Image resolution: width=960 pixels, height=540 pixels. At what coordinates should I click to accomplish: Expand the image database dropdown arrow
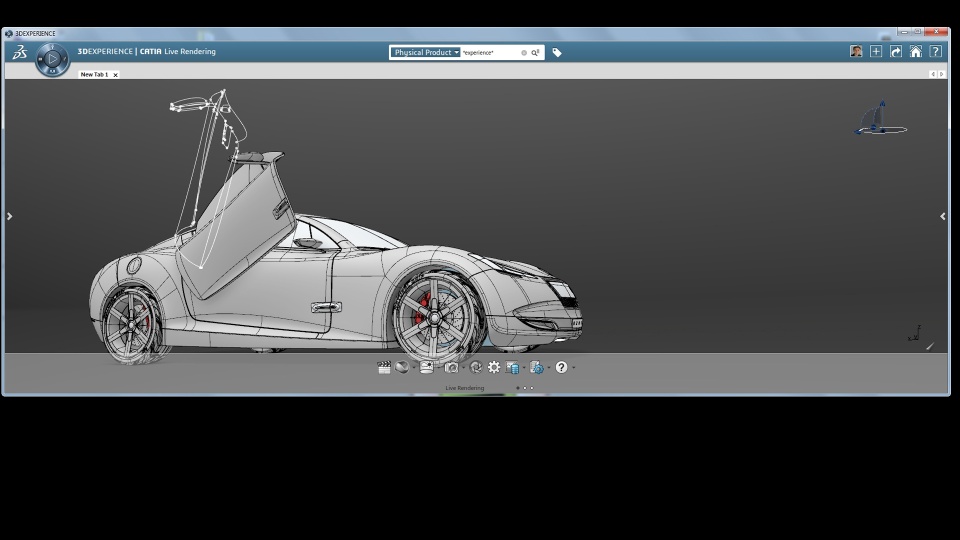[524, 368]
